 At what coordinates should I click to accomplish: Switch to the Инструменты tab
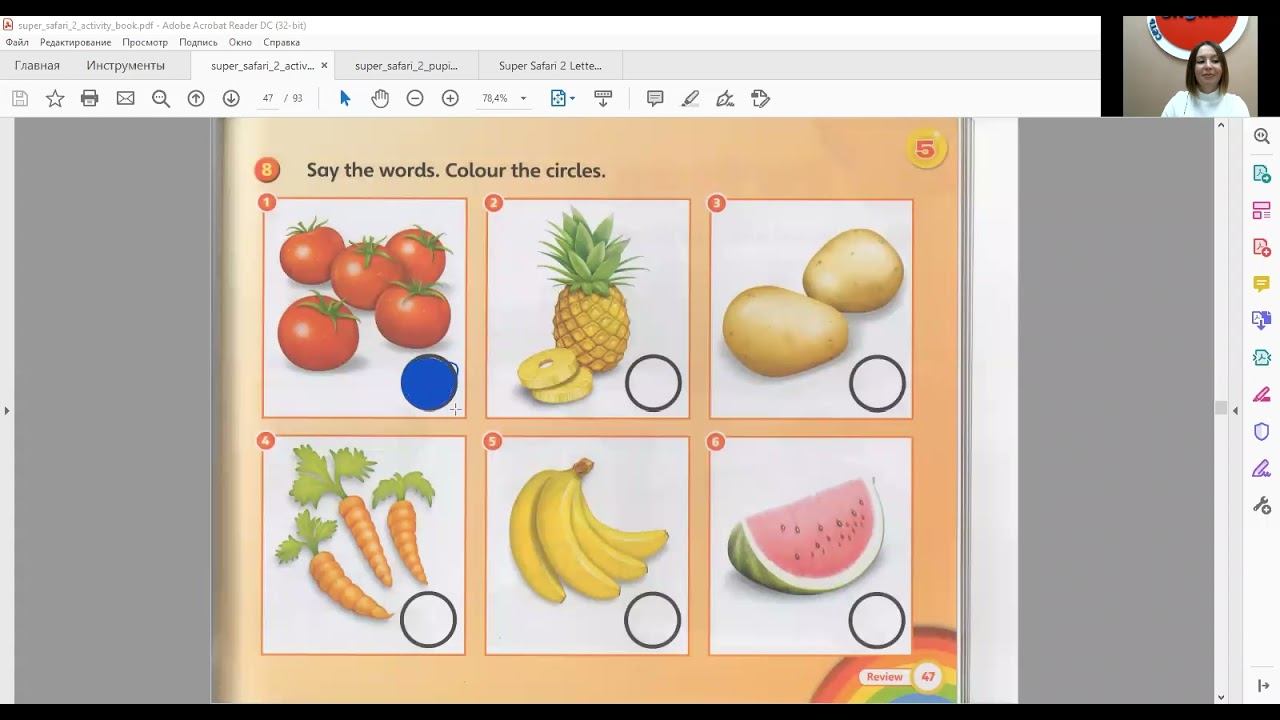coord(125,65)
